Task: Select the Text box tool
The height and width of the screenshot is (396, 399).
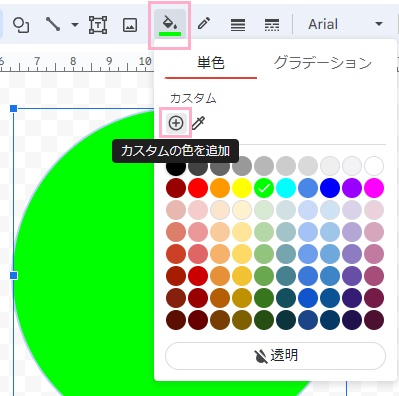Action: tap(98, 25)
